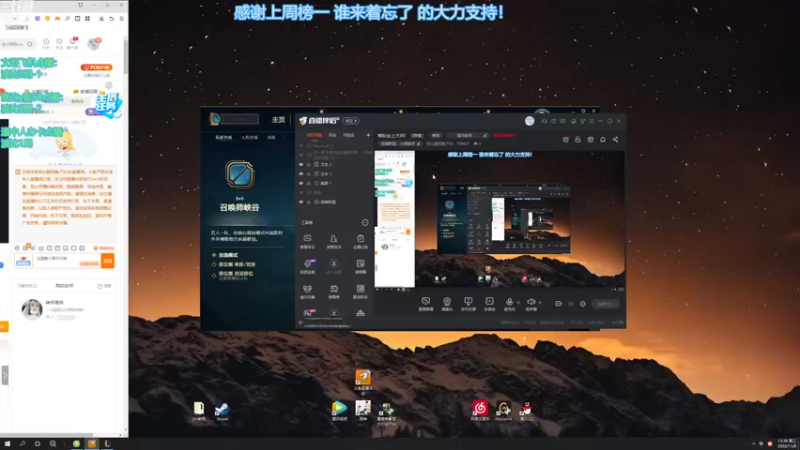Open the mode pill dropdown beside streaming app logo

point(351,121)
